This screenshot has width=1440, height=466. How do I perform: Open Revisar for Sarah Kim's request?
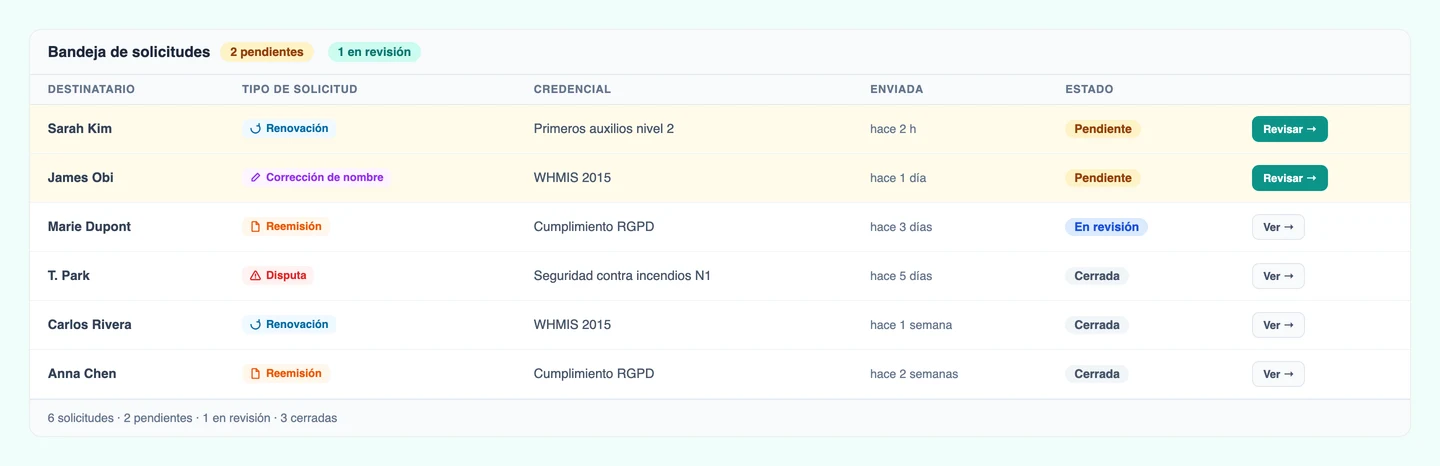(x=1289, y=129)
